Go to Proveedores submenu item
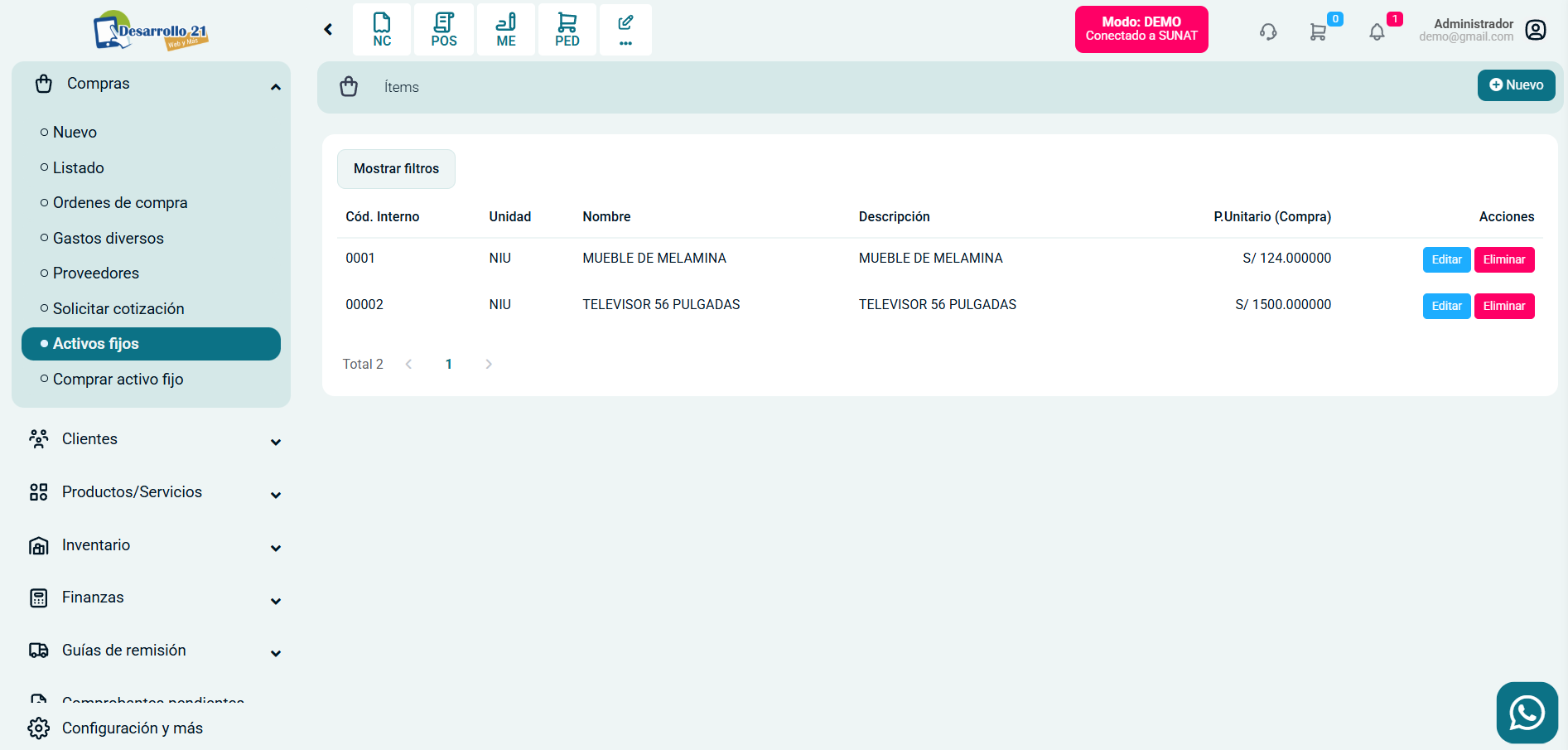Viewport: 1568px width, 750px height. pos(96,273)
